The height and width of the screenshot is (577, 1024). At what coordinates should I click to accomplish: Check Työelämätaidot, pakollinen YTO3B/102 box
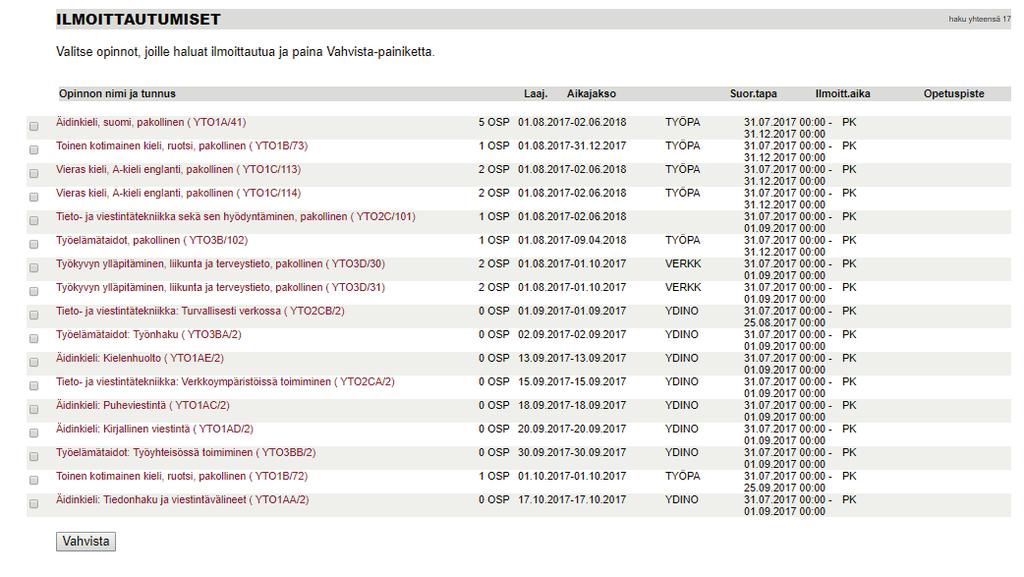[x=34, y=244]
